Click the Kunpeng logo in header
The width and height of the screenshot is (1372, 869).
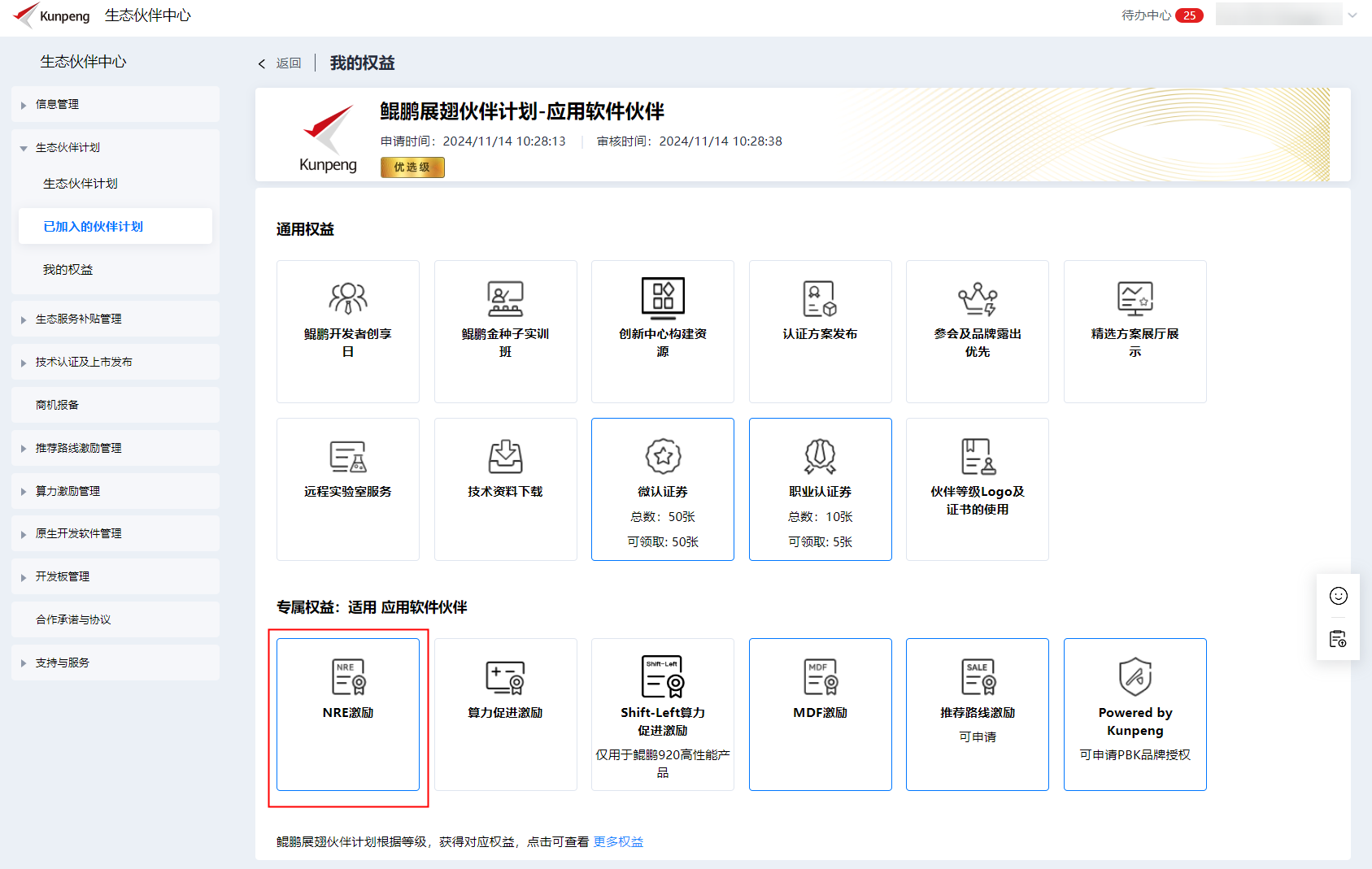(52, 15)
